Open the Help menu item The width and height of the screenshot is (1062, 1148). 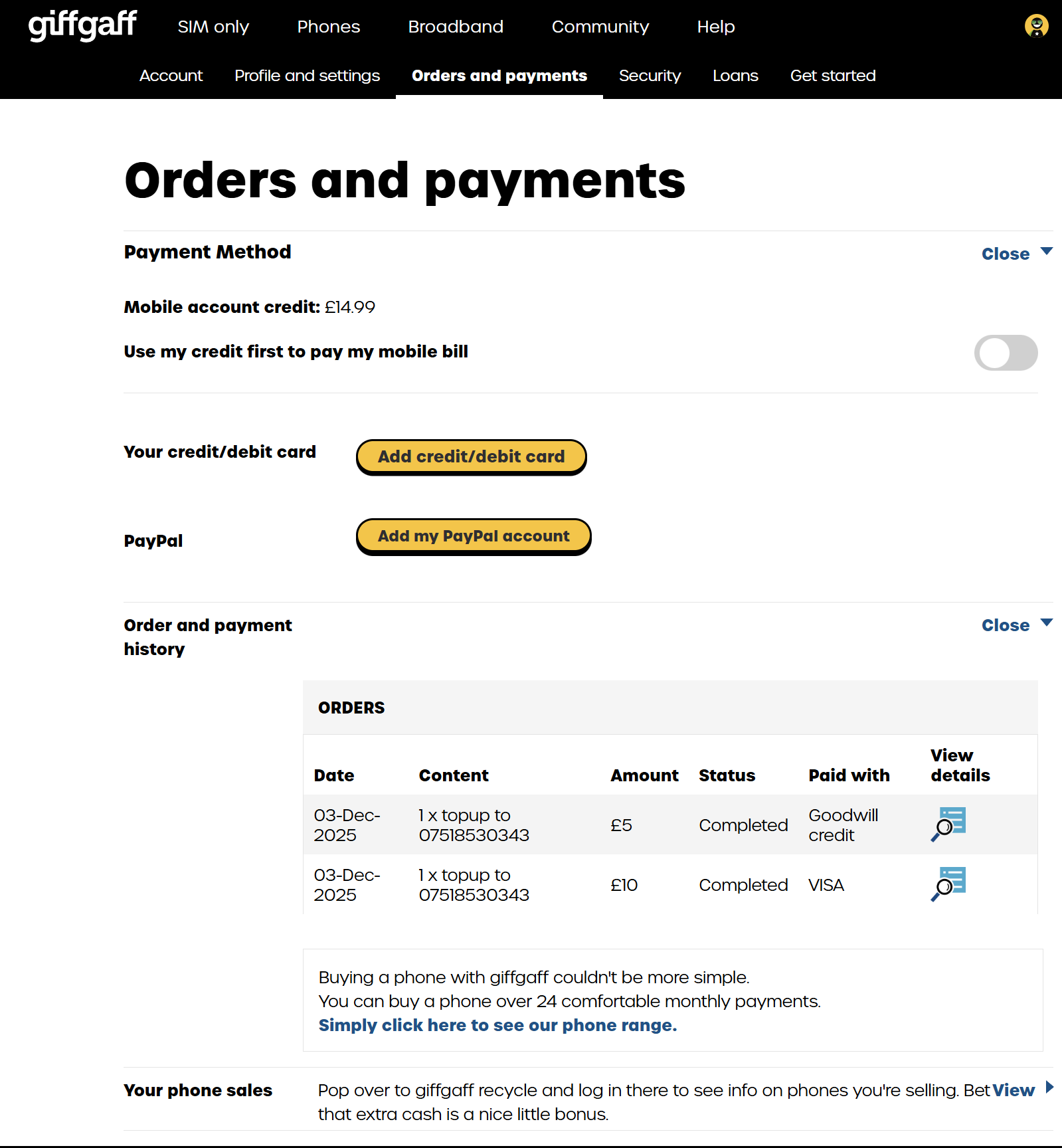point(716,27)
